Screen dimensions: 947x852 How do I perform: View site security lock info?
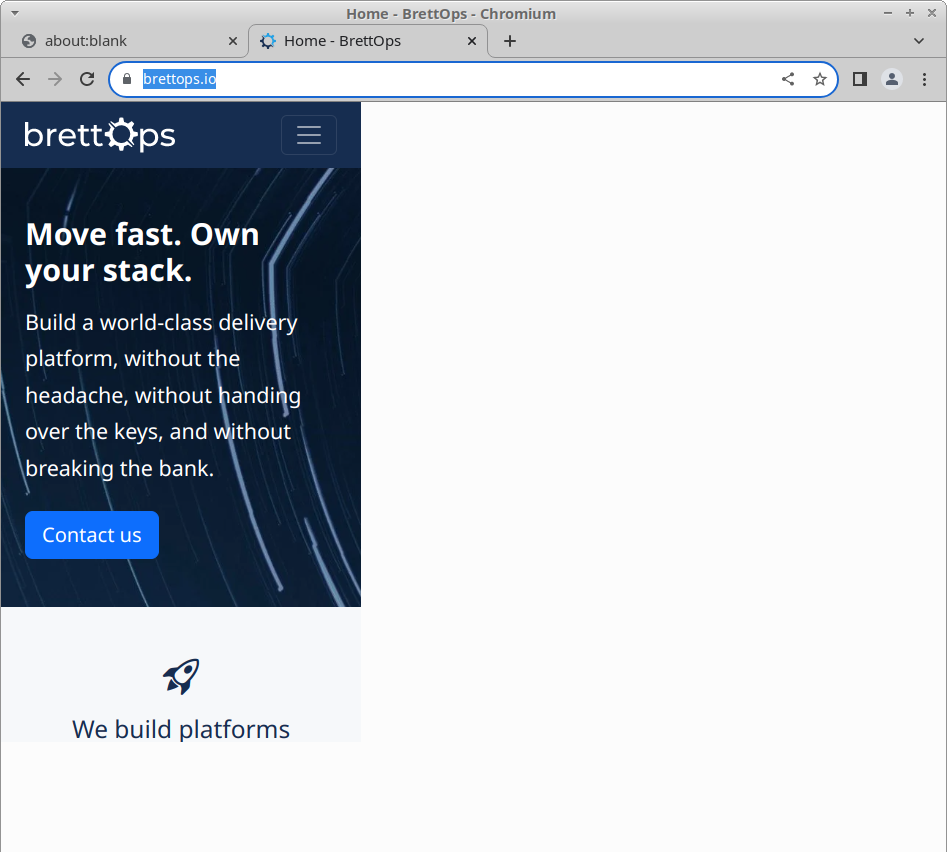[127, 79]
